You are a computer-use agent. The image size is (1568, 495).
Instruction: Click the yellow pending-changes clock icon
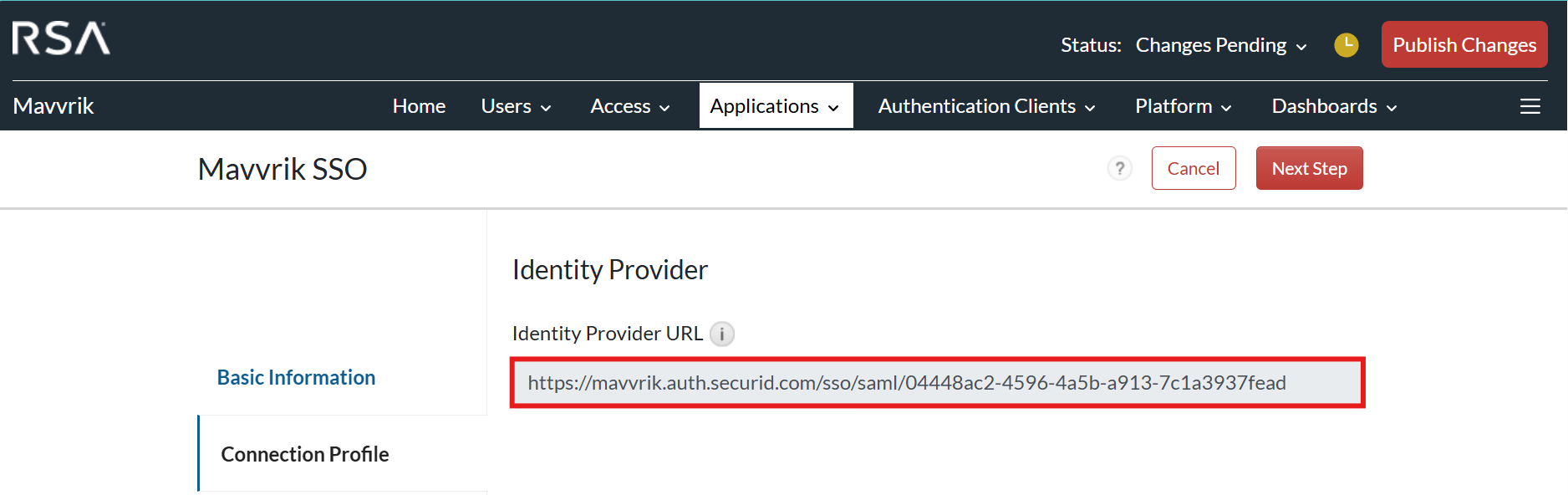coord(1346,45)
